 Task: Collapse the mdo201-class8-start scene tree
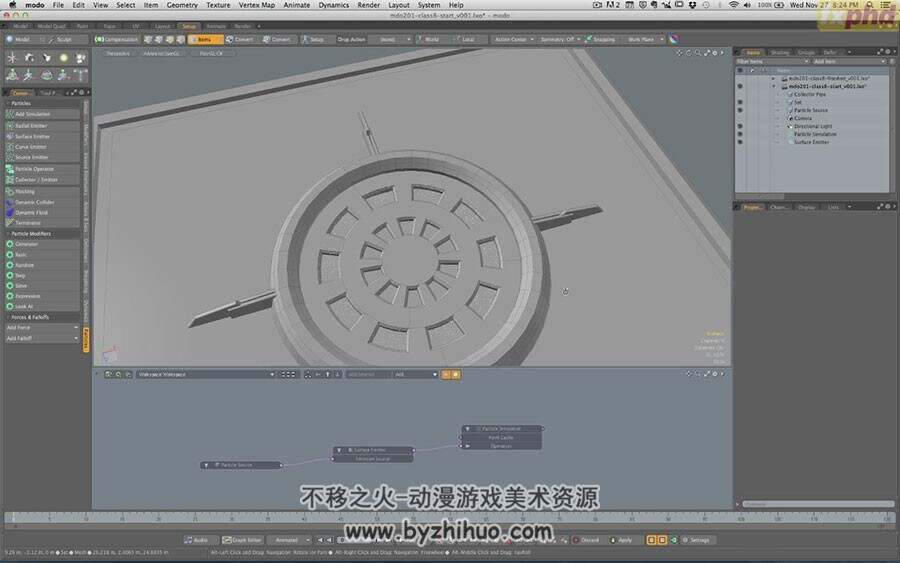(774, 86)
